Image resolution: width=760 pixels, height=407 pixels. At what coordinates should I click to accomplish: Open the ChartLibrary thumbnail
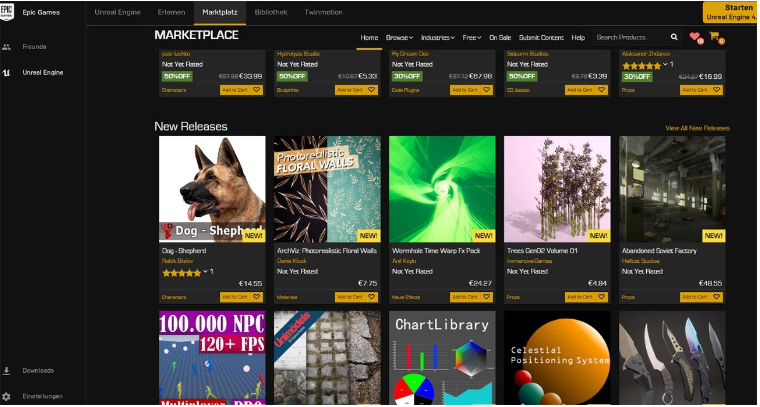point(442,358)
